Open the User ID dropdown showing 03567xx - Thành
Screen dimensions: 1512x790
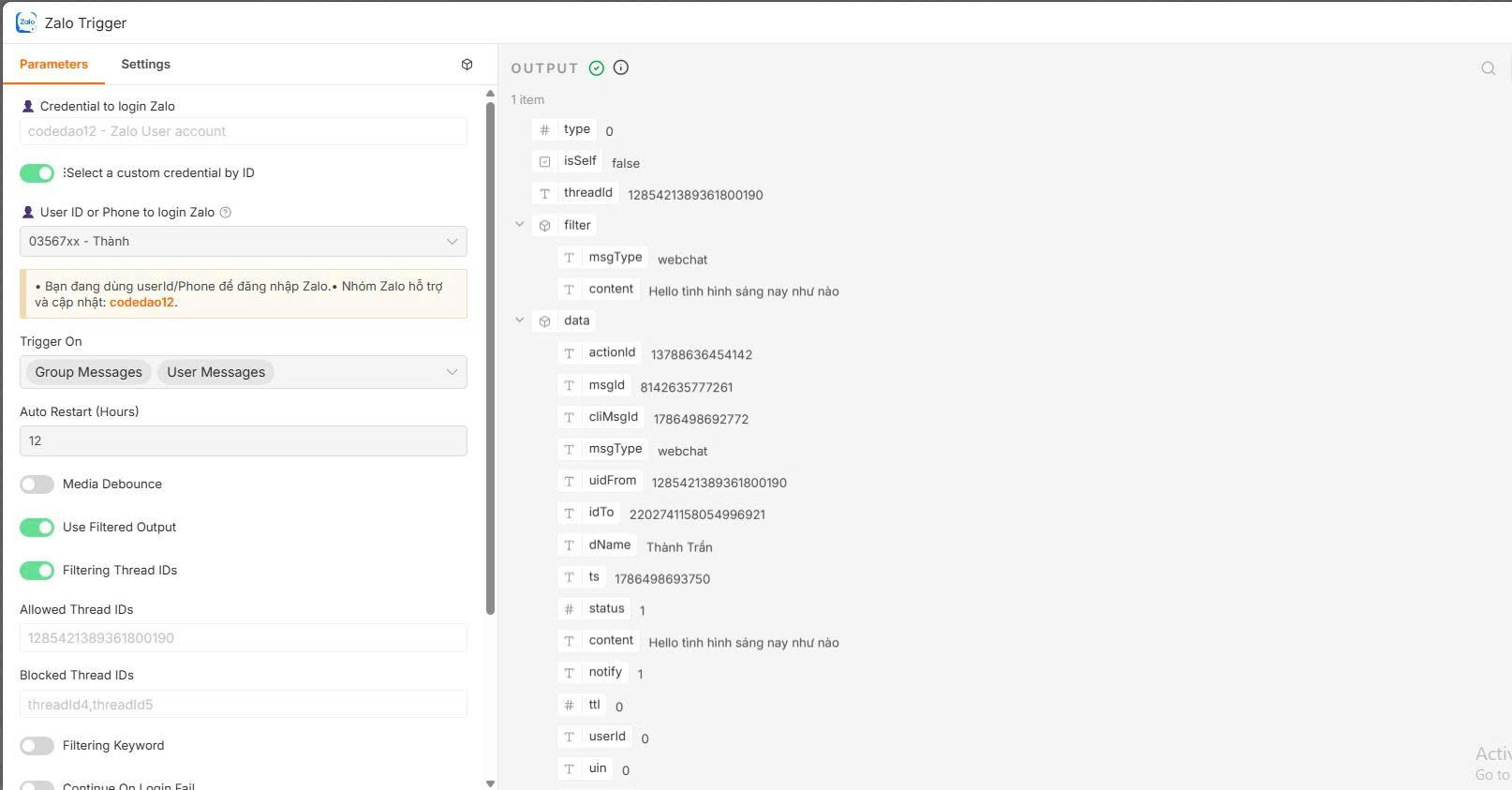244,242
